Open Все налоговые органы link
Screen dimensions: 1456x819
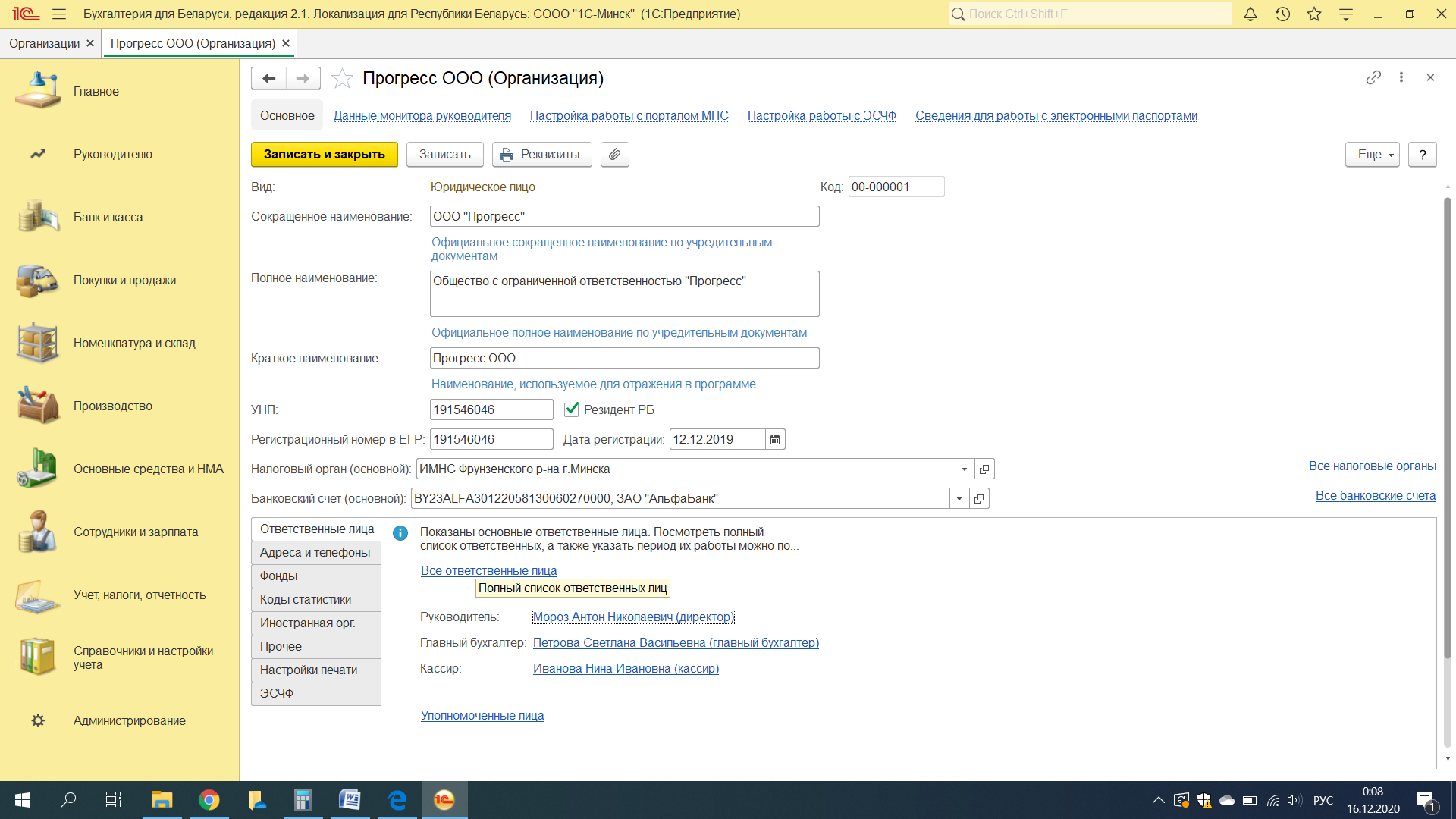click(1373, 466)
